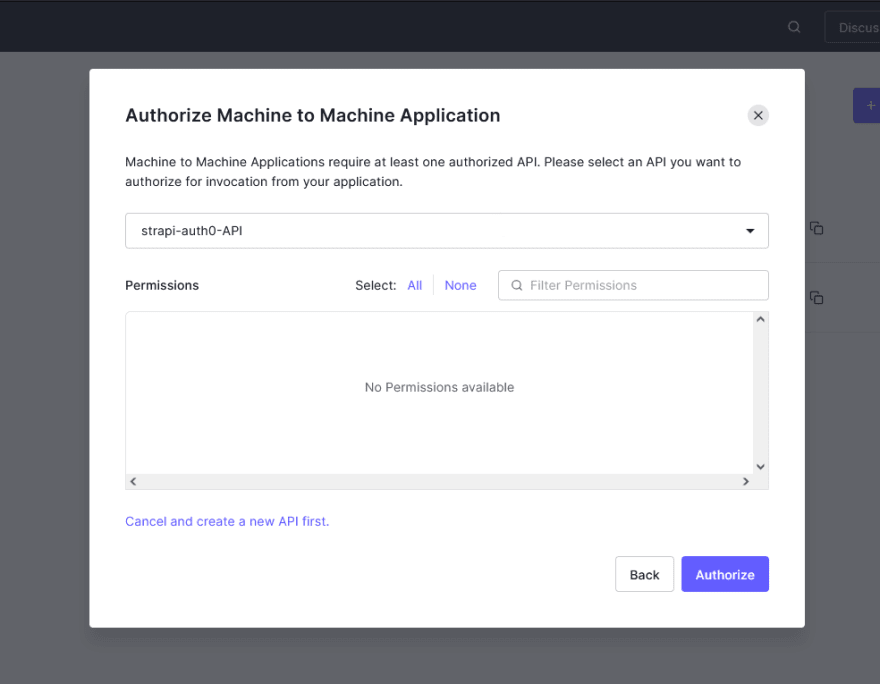Click the lower copy icon behind the dialog
Viewport: 880px width, 684px height.
pyautogui.click(x=817, y=298)
